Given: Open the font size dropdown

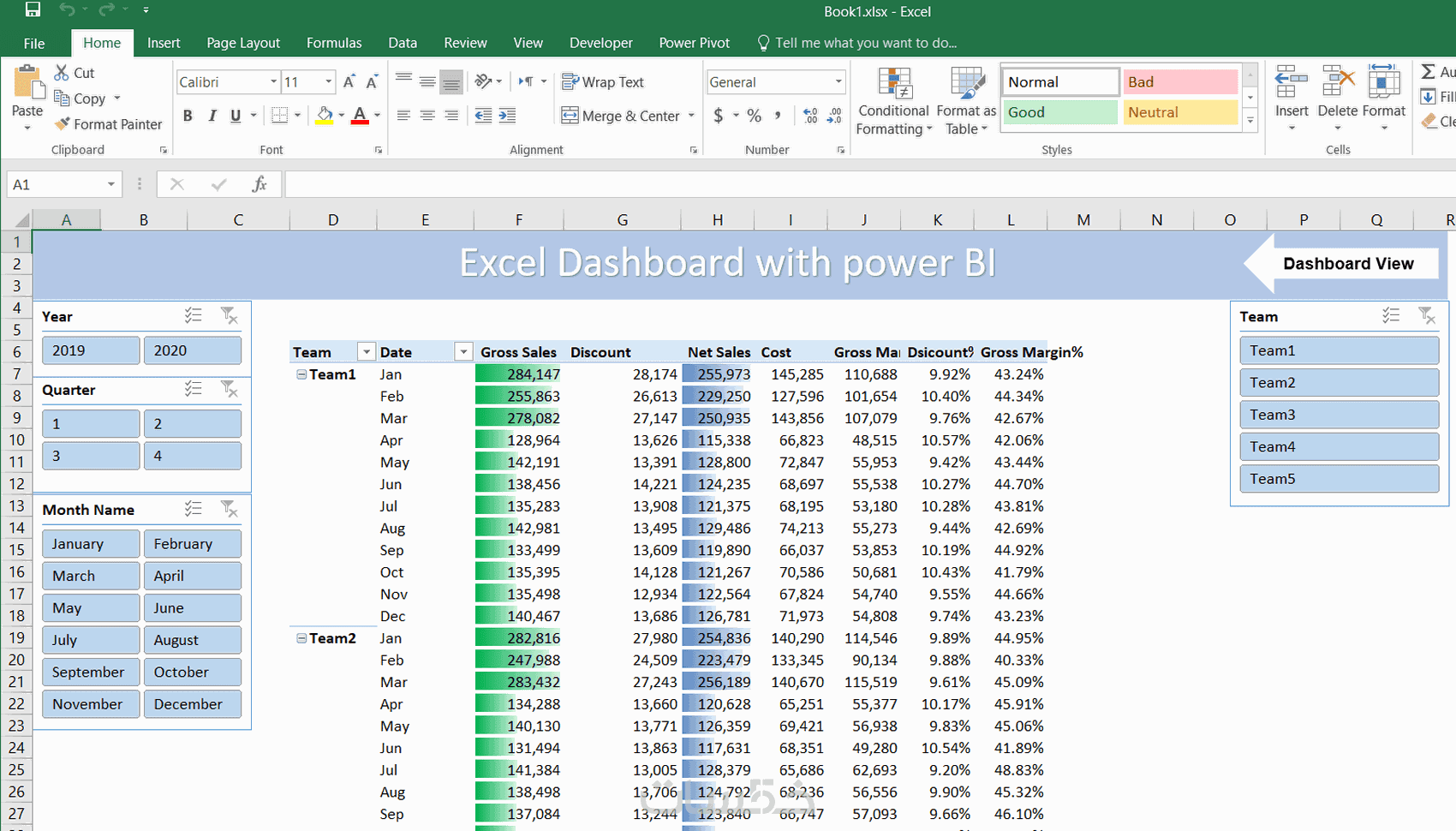Looking at the screenshot, I should (x=329, y=82).
